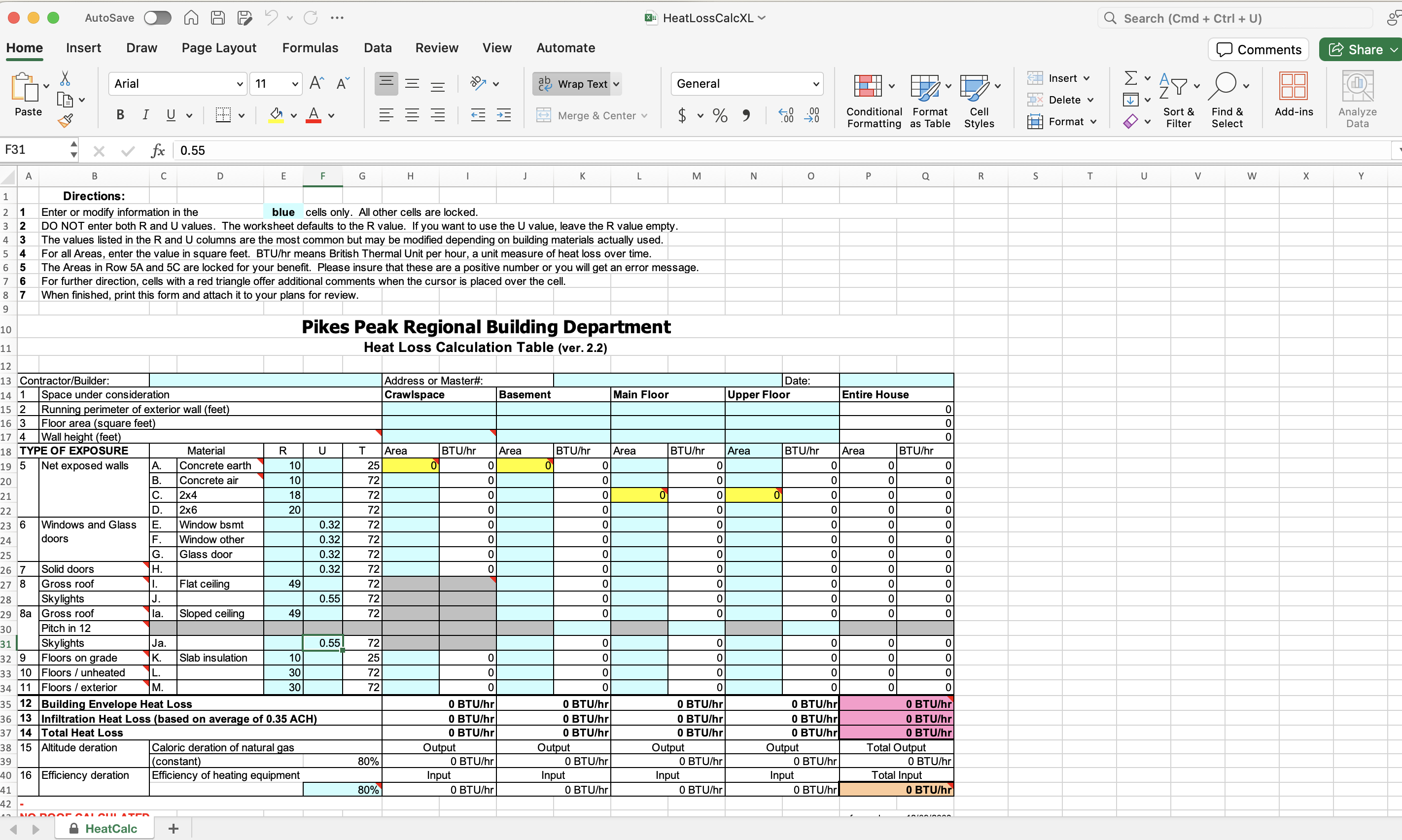Open the Page Layout tab
The image size is (1402, 840).
219,48
